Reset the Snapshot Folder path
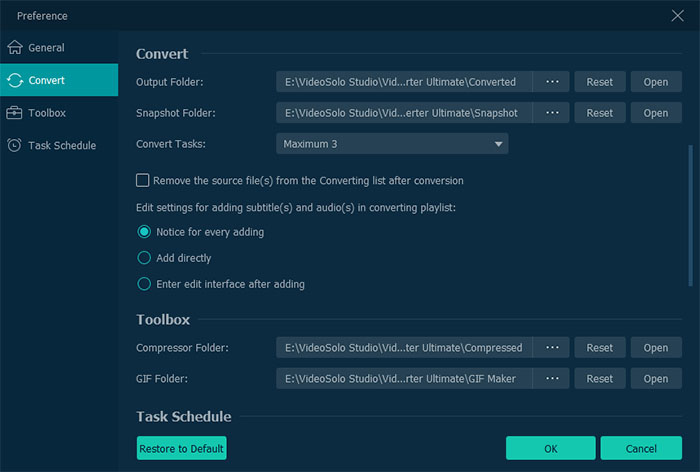Viewport: 700px width, 472px height. 600,113
